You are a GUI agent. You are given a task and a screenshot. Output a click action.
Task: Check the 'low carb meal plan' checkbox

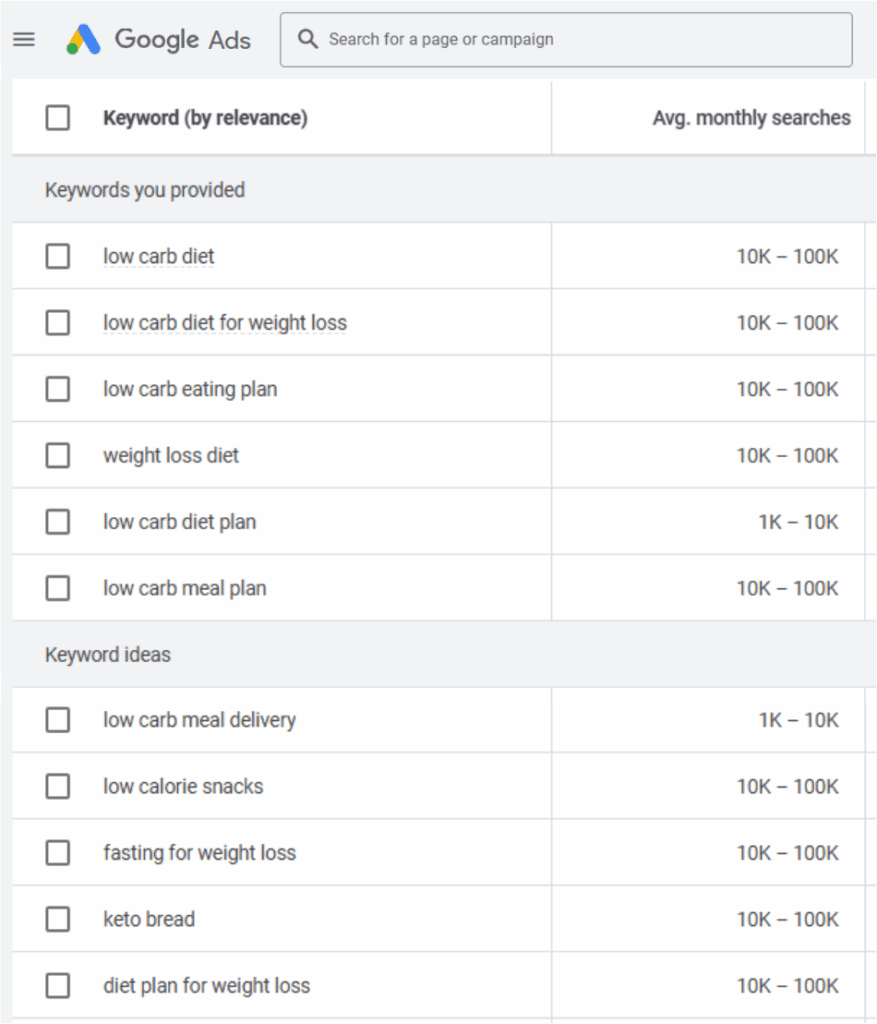click(58, 588)
